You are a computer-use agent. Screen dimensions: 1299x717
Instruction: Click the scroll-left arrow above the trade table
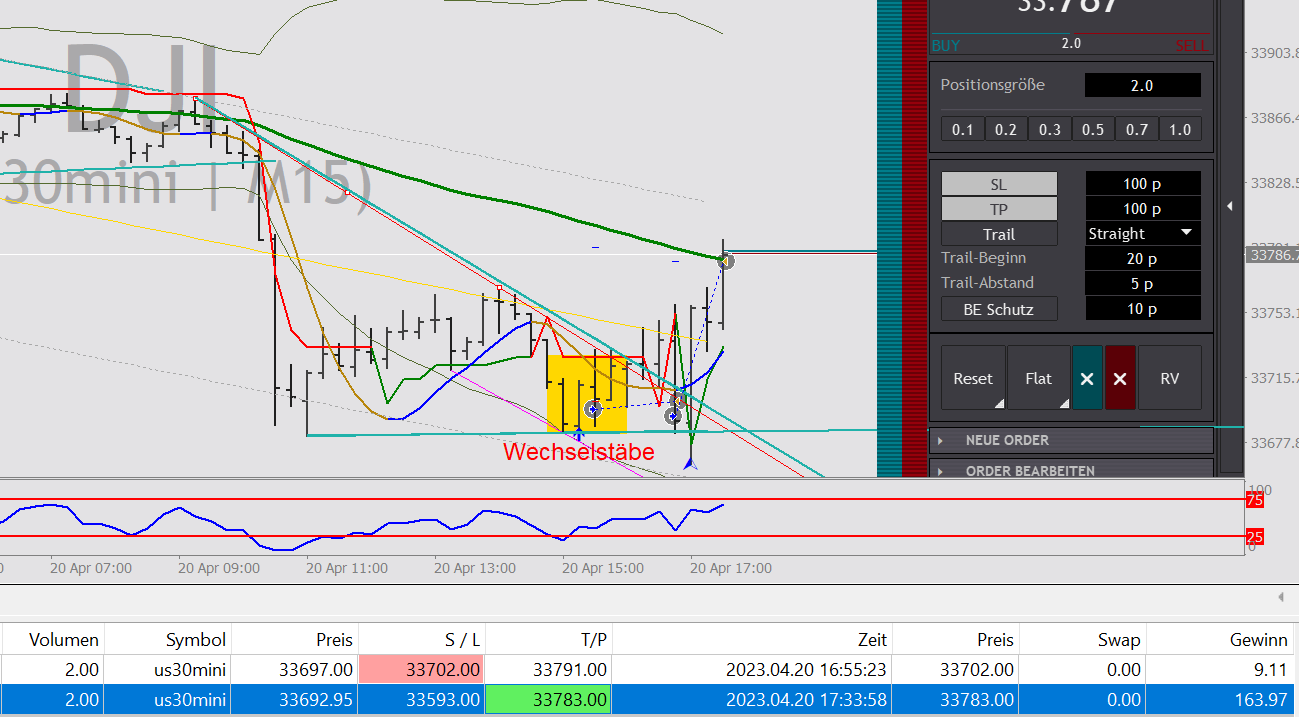pyautogui.click(x=1281, y=597)
